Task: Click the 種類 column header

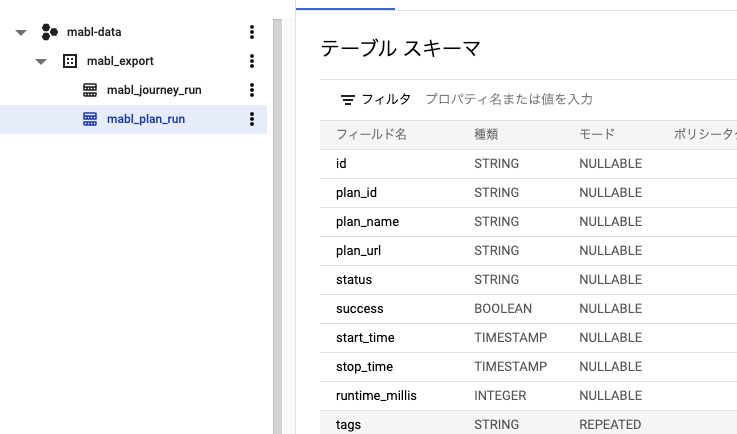Action: coord(486,134)
